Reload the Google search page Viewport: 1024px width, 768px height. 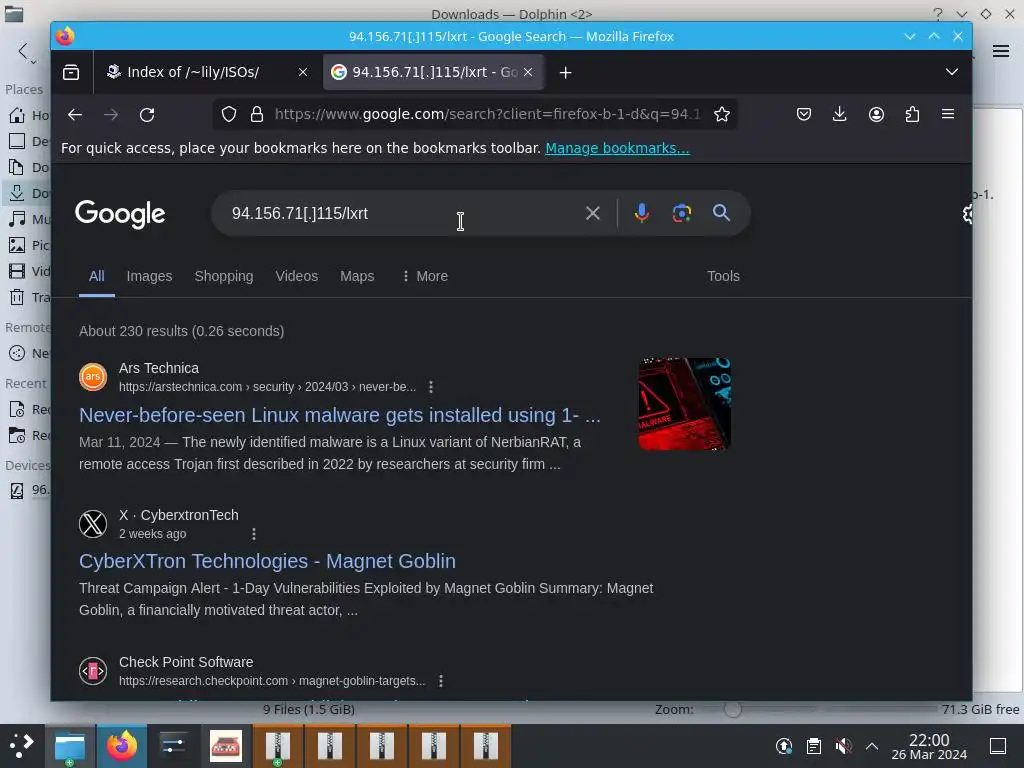click(147, 115)
